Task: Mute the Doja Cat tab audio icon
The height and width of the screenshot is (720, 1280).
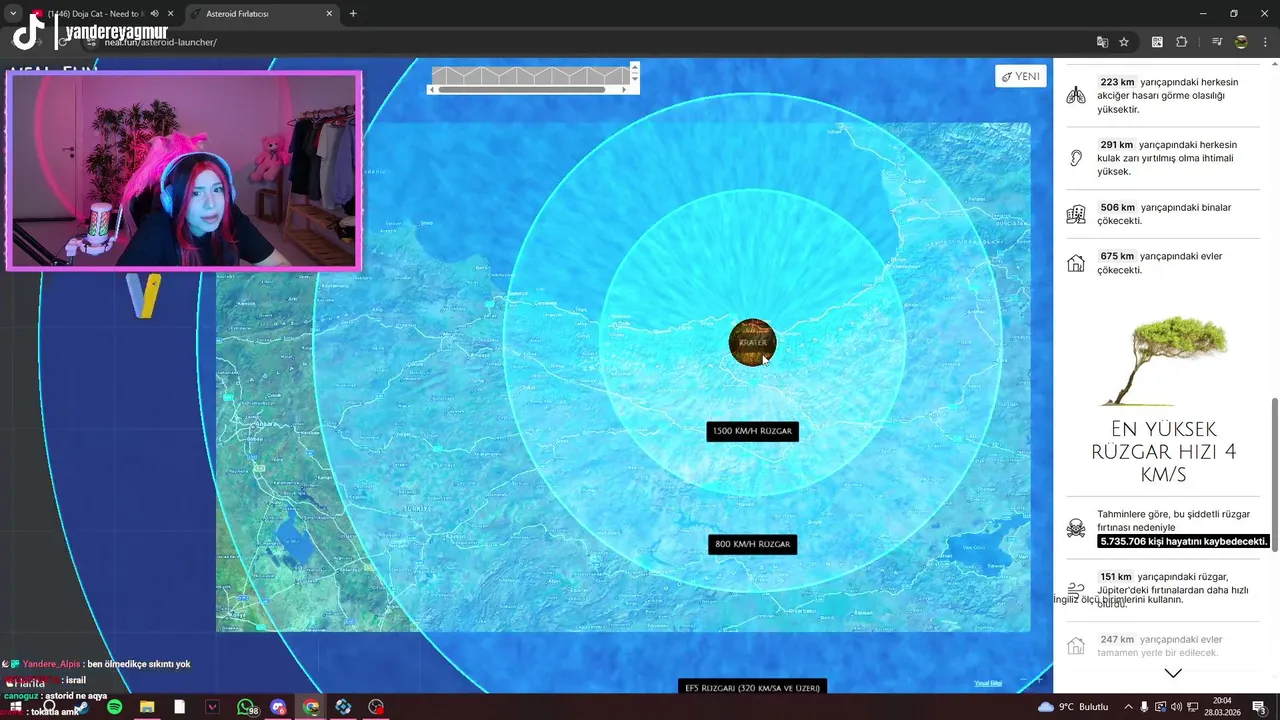Action: point(154,14)
